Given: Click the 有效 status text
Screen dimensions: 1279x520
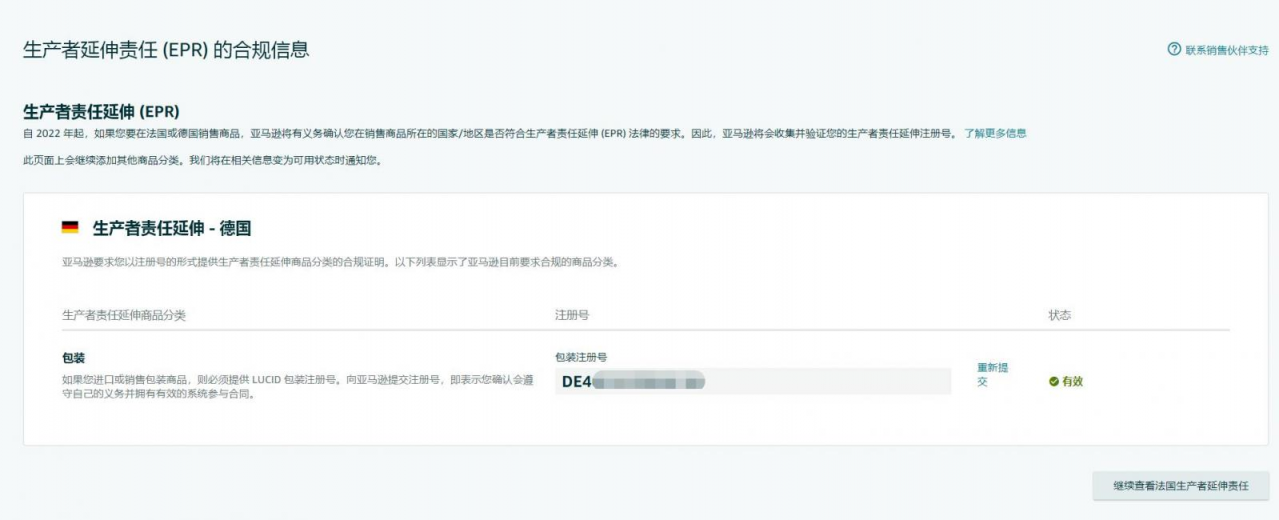Looking at the screenshot, I should tap(1072, 381).
